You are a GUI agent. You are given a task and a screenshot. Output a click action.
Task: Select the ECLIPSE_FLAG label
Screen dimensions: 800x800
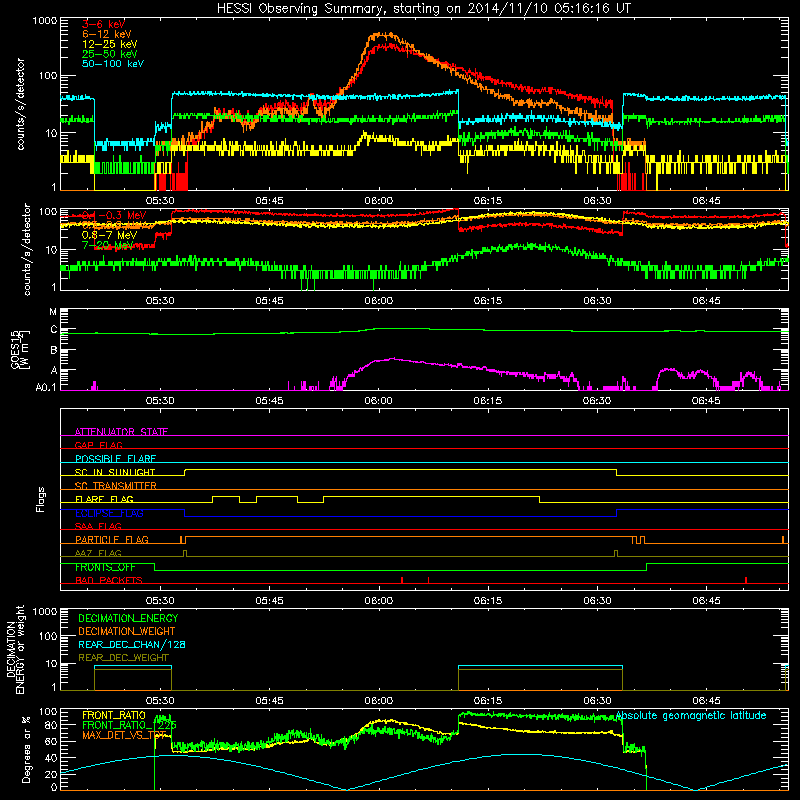click(109, 513)
